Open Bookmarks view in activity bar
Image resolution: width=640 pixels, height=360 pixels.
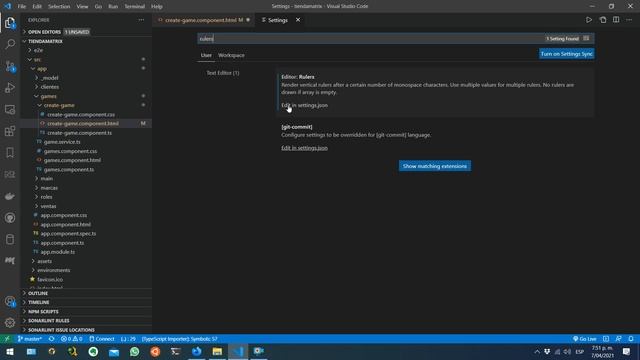pyautogui.click(x=10, y=153)
